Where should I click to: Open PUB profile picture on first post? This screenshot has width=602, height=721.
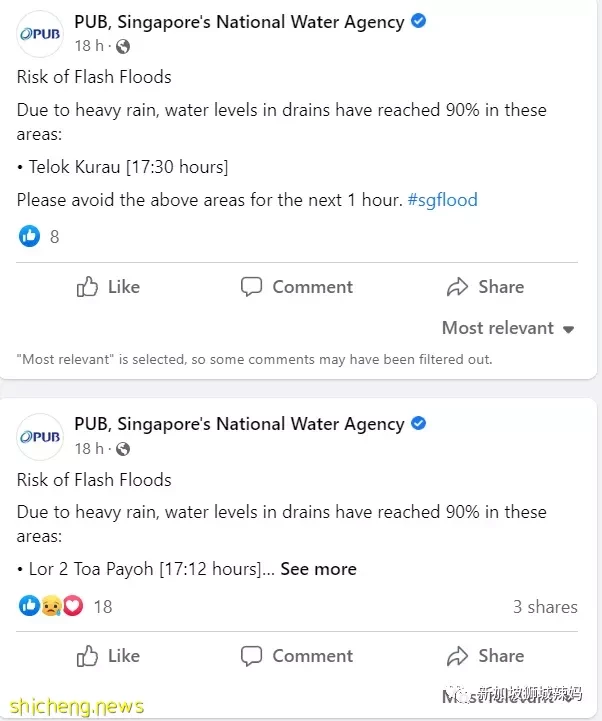point(40,34)
